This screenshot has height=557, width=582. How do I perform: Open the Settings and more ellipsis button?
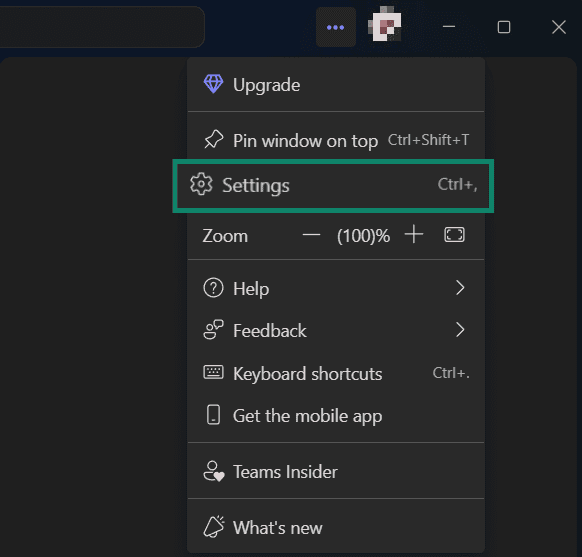point(336,27)
